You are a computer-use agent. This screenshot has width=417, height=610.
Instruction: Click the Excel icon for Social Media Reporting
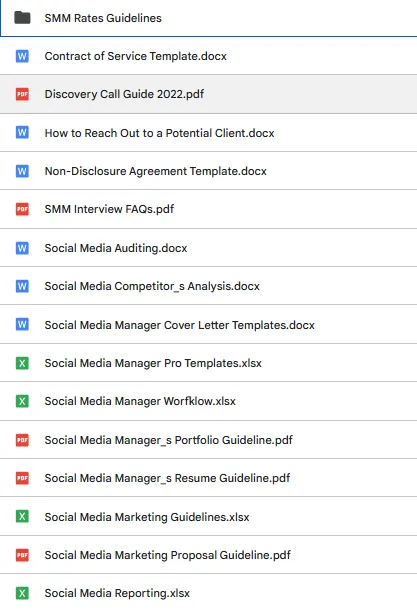point(22,593)
